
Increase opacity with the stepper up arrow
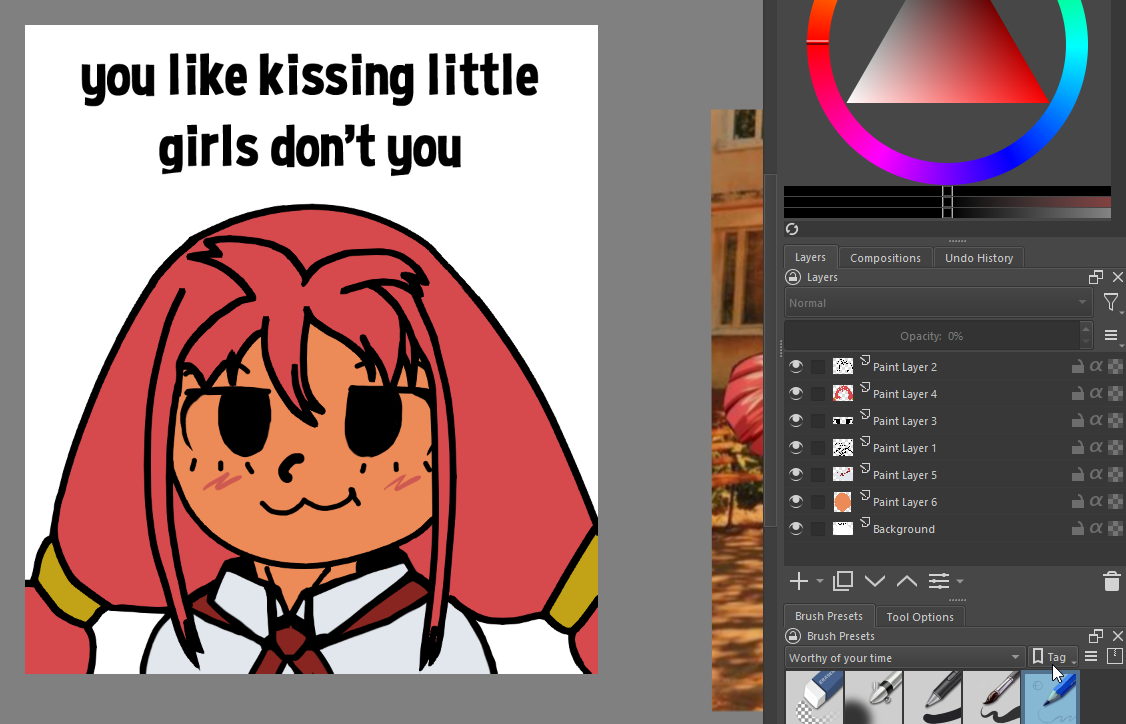point(1086,329)
